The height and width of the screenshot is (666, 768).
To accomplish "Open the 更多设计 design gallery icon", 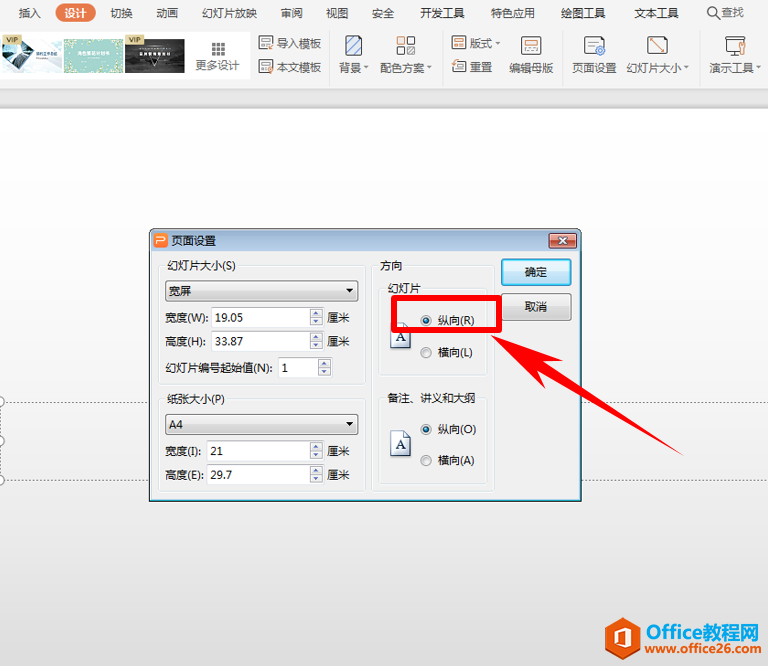I will pyautogui.click(x=217, y=49).
